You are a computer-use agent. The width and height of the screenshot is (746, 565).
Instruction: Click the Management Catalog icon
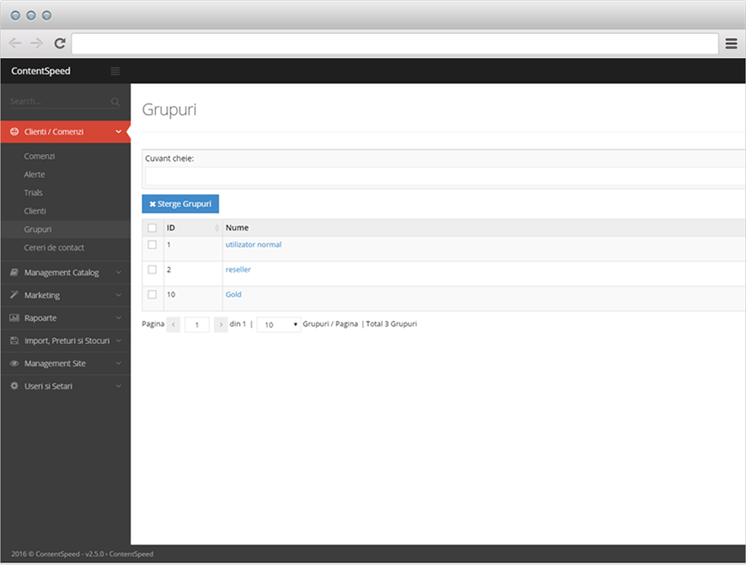[x=14, y=272]
